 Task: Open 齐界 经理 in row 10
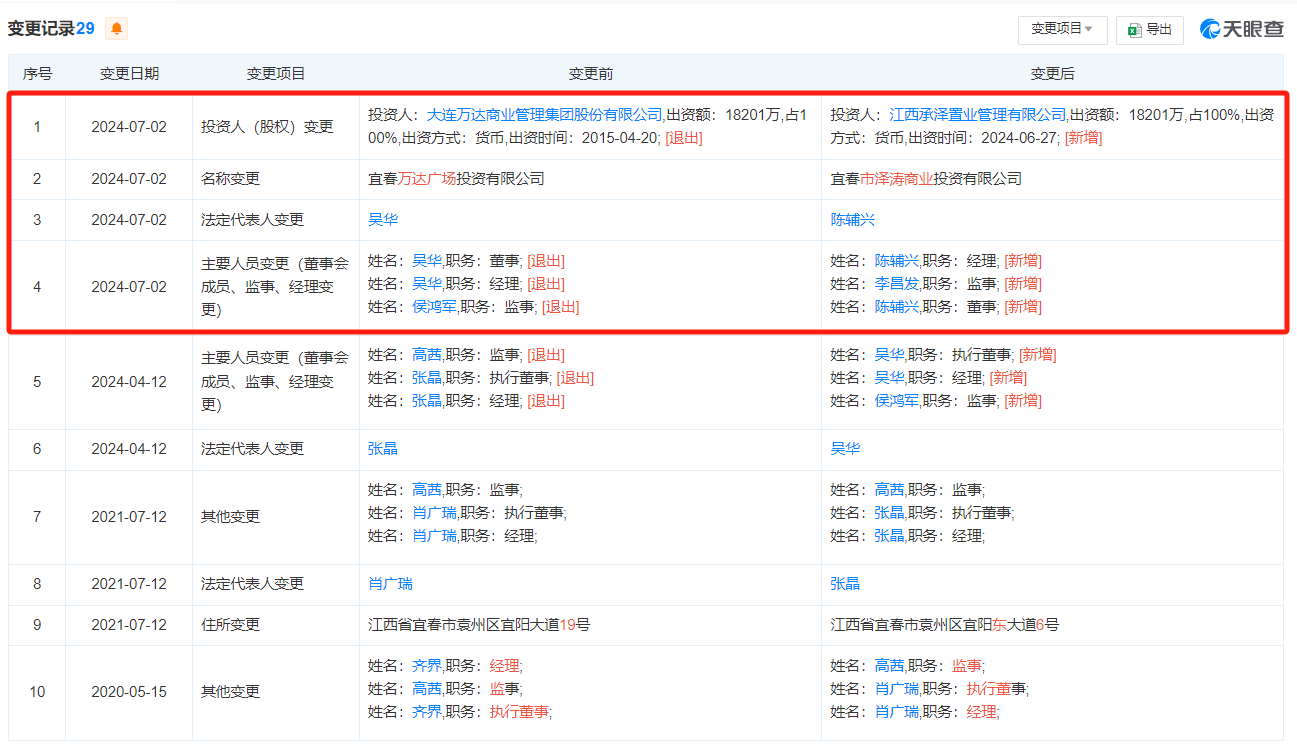tap(427, 666)
